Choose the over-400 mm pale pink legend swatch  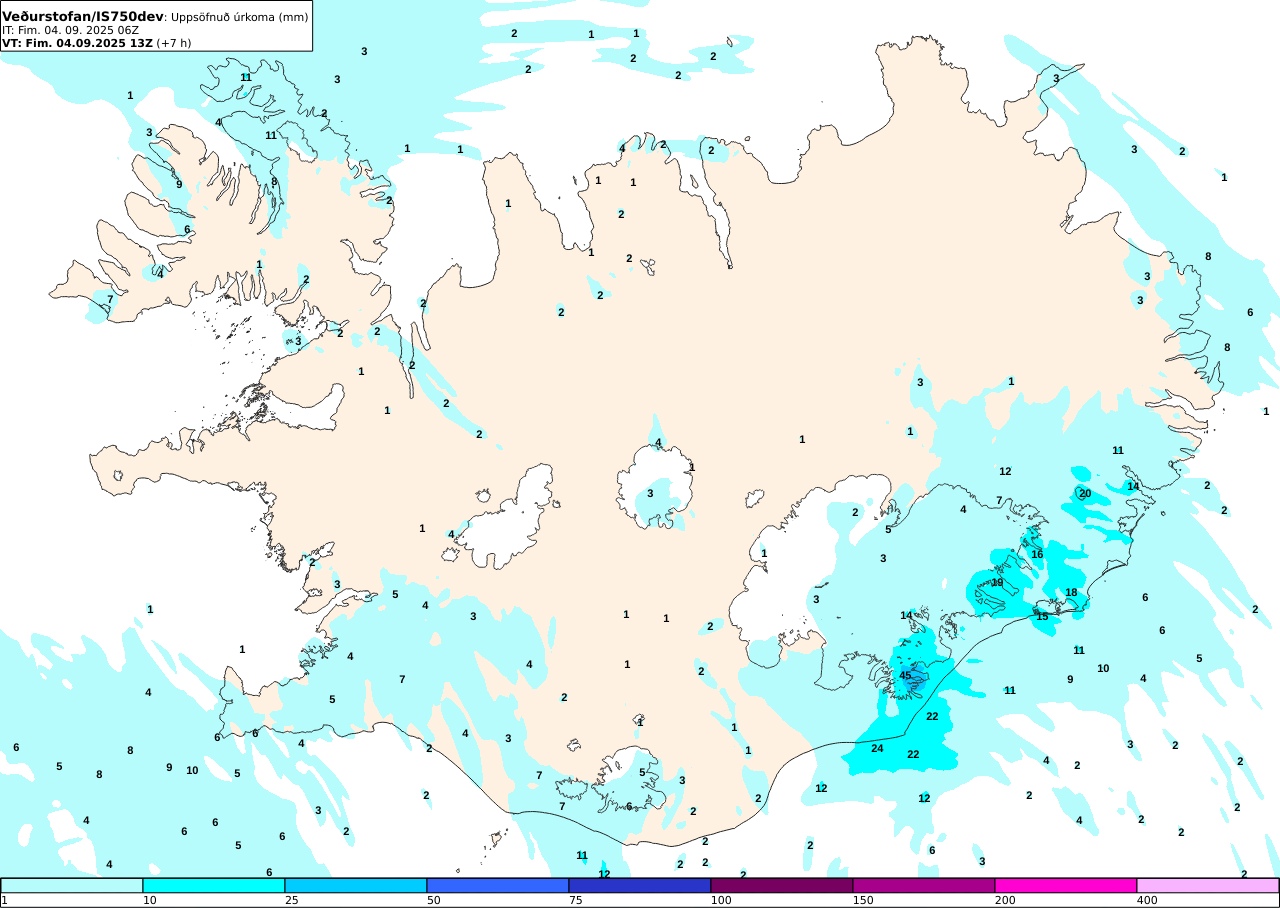[1208, 885]
